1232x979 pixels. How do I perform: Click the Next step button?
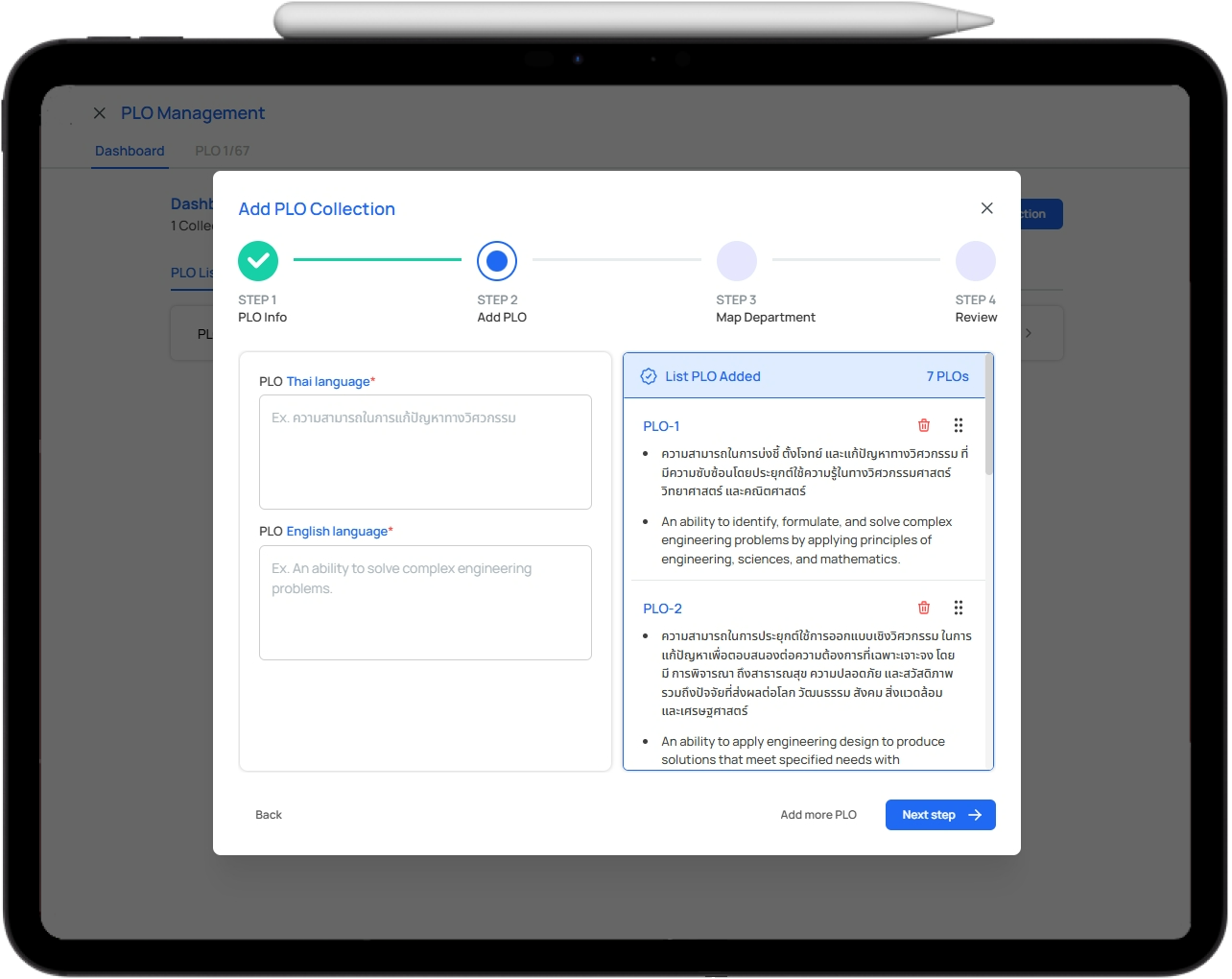(x=939, y=815)
